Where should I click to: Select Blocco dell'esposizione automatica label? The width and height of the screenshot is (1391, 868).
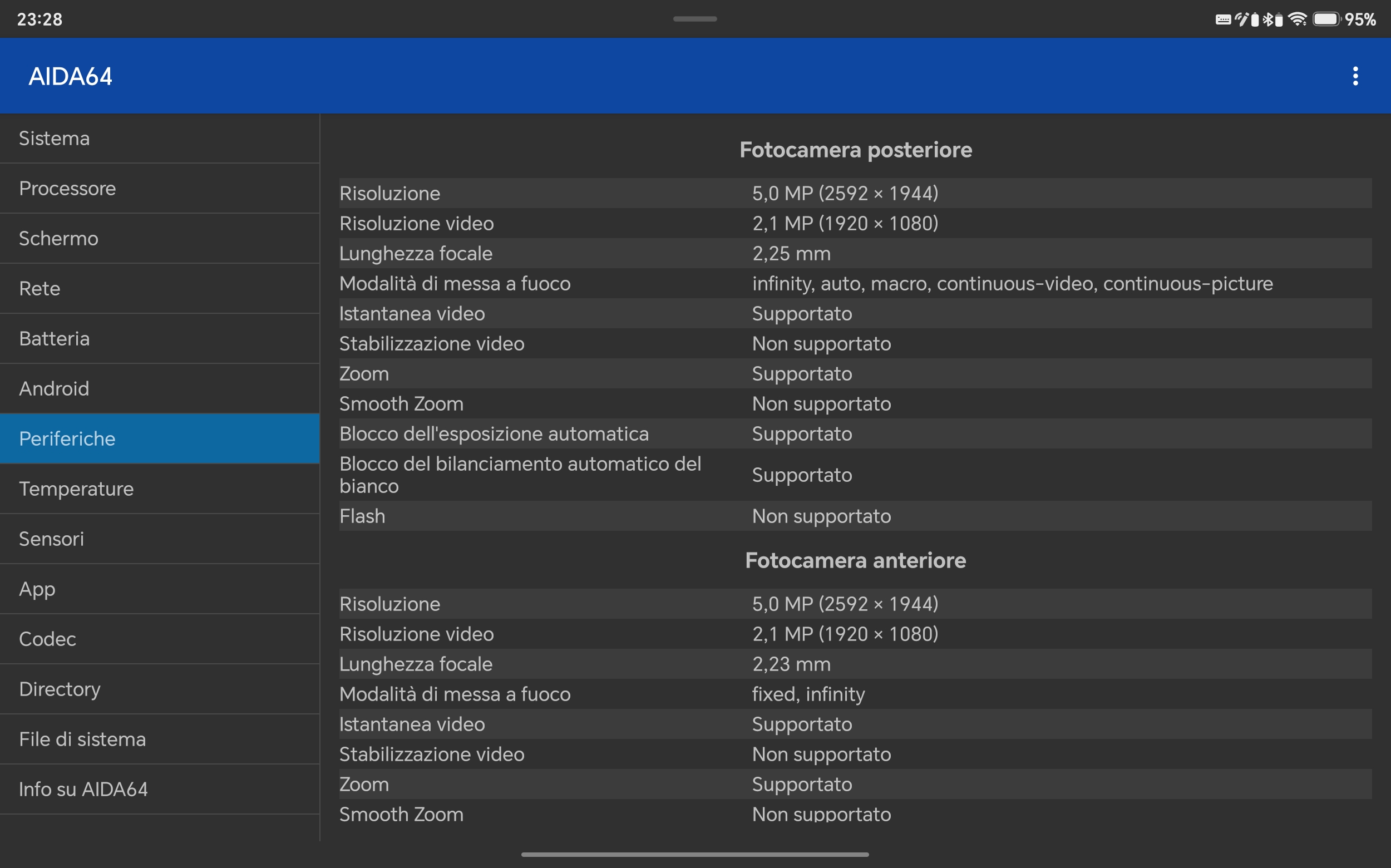(x=494, y=433)
